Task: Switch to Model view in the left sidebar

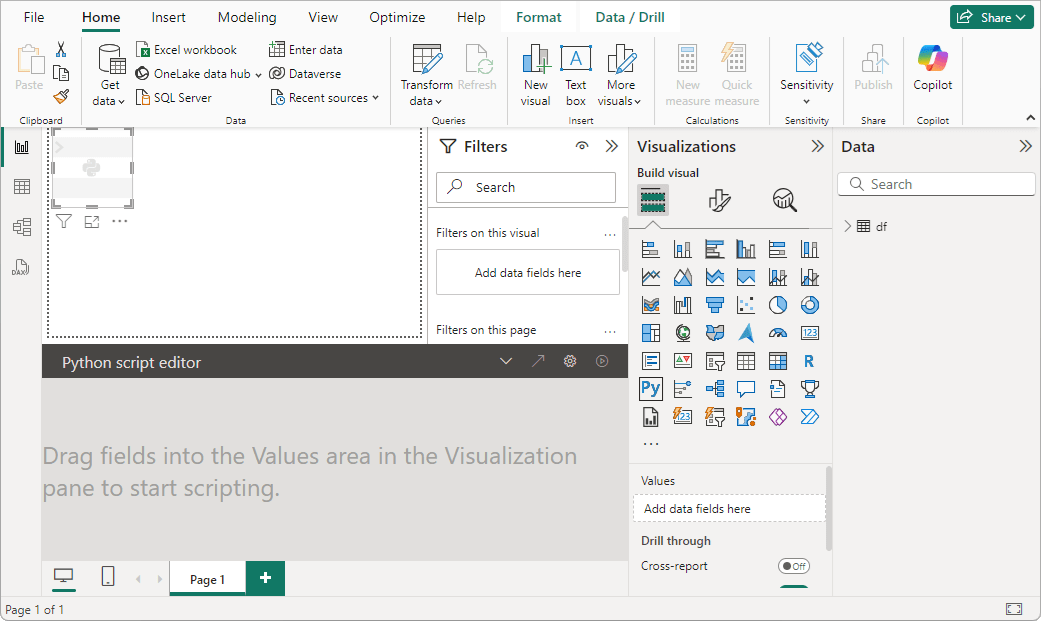Action: tap(21, 227)
